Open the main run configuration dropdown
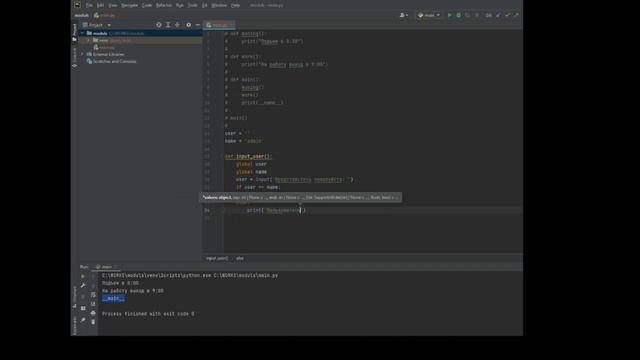The image size is (640, 360). click(429, 15)
